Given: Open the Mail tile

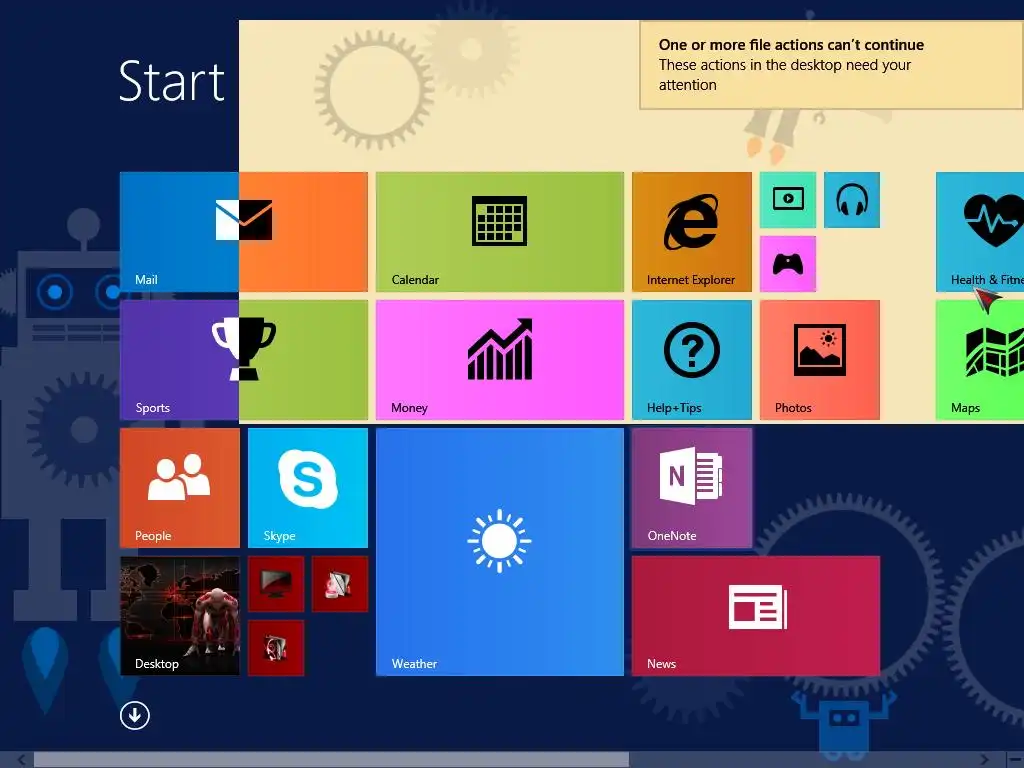Looking at the screenshot, I should [244, 232].
